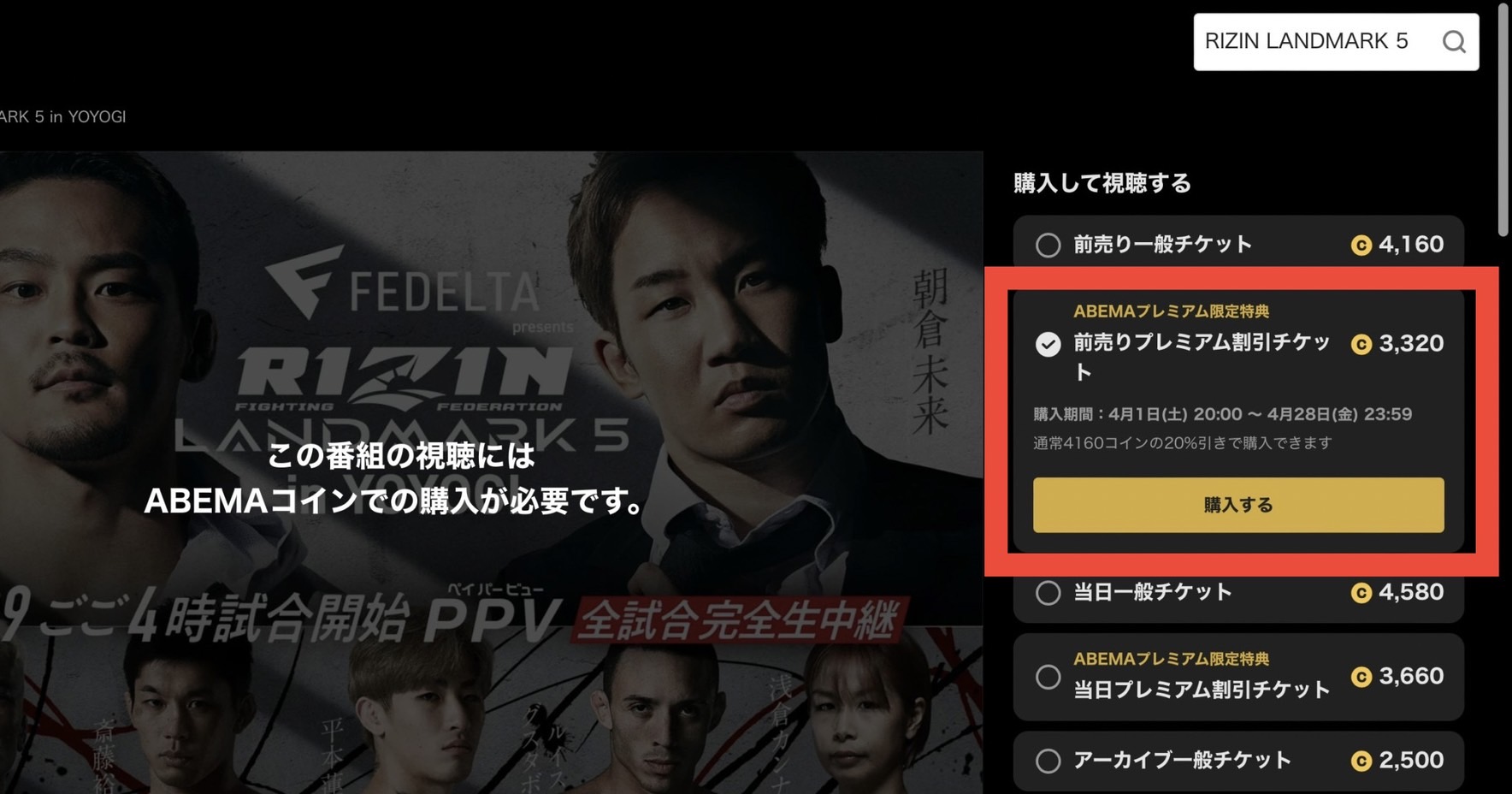Click the 4,160 coin price label
This screenshot has height=794, width=1512.
[1411, 245]
